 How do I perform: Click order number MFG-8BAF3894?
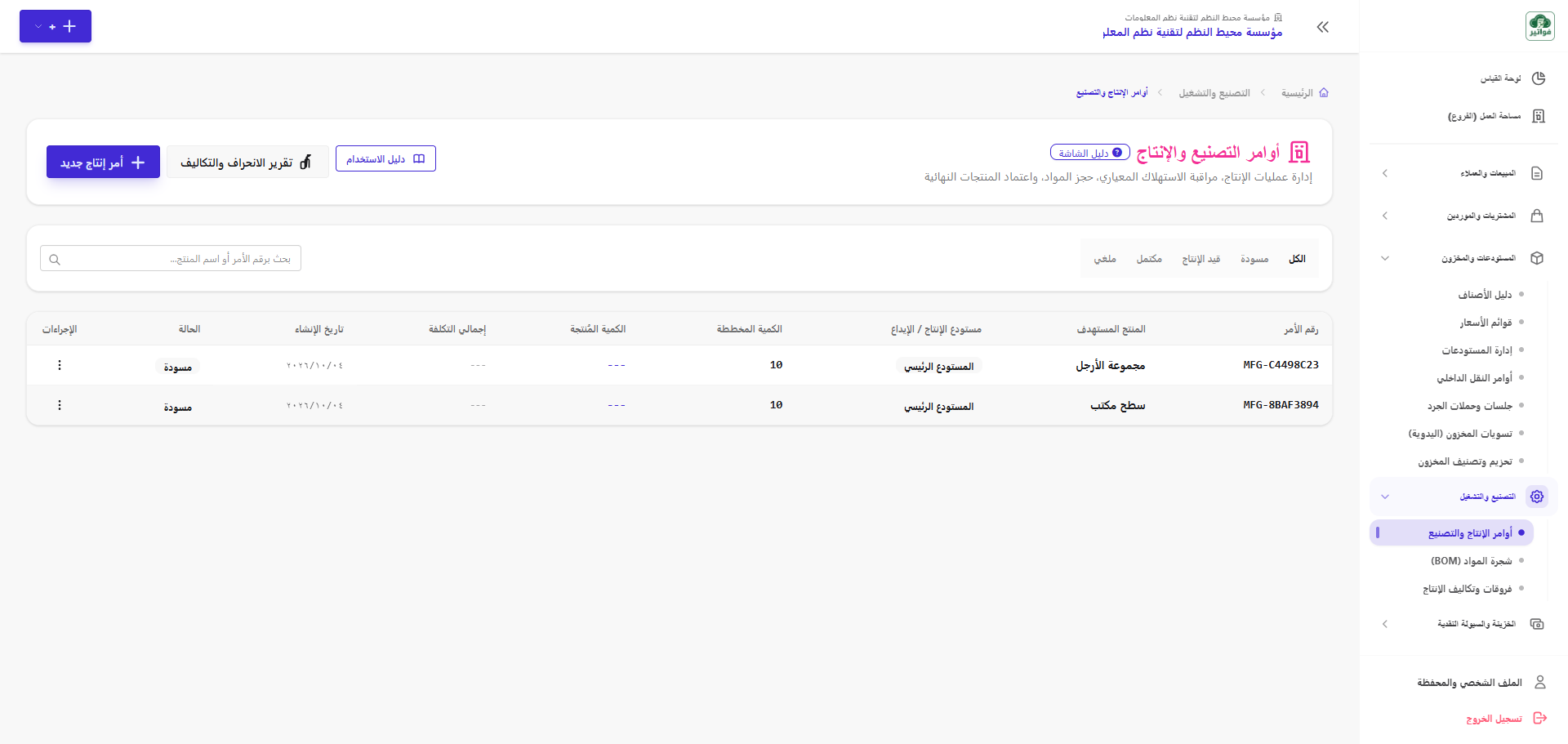[1281, 405]
